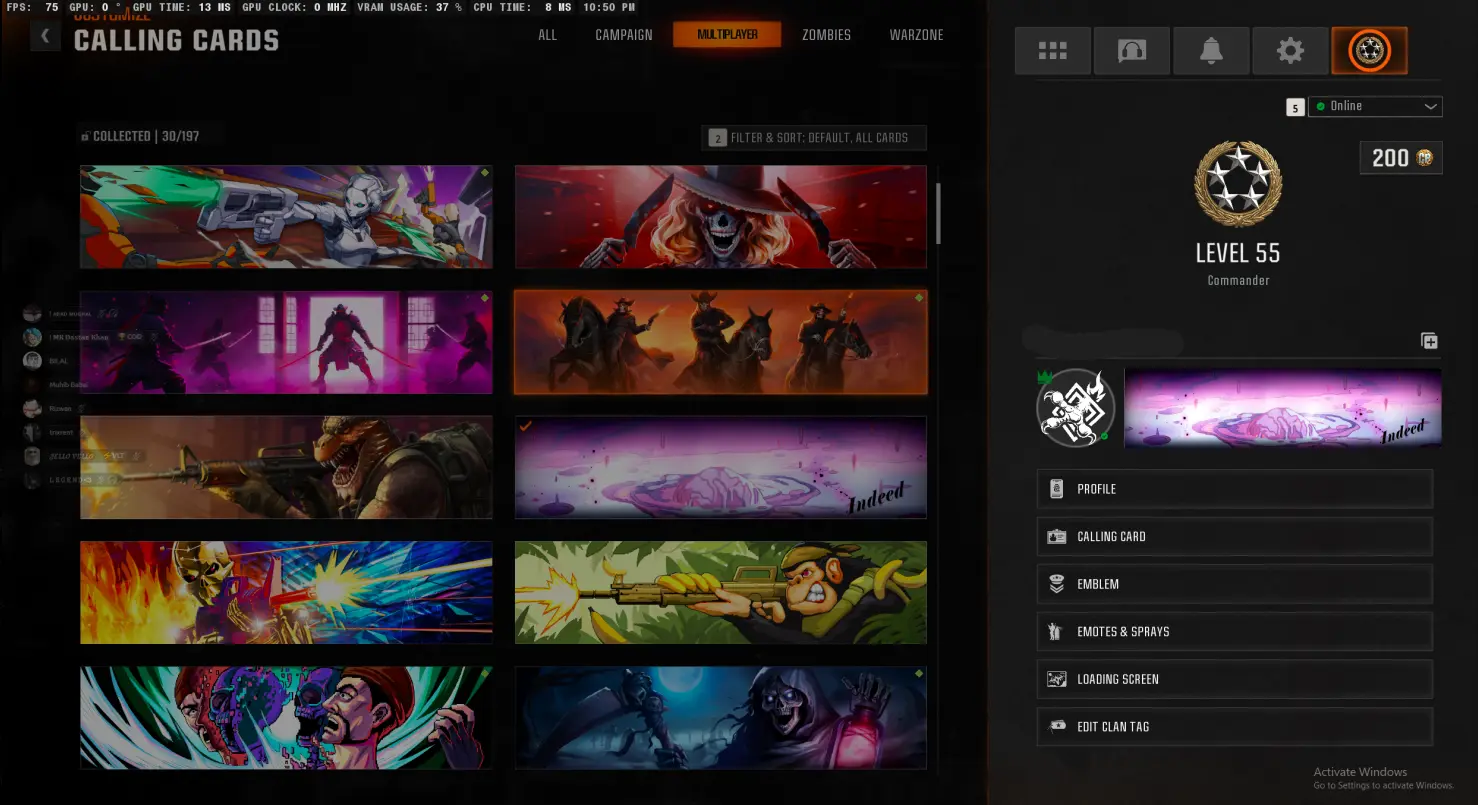Open the Profile button
Image resolution: width=1478 pixels, height=805 pixels.
tap(1235, 489)
